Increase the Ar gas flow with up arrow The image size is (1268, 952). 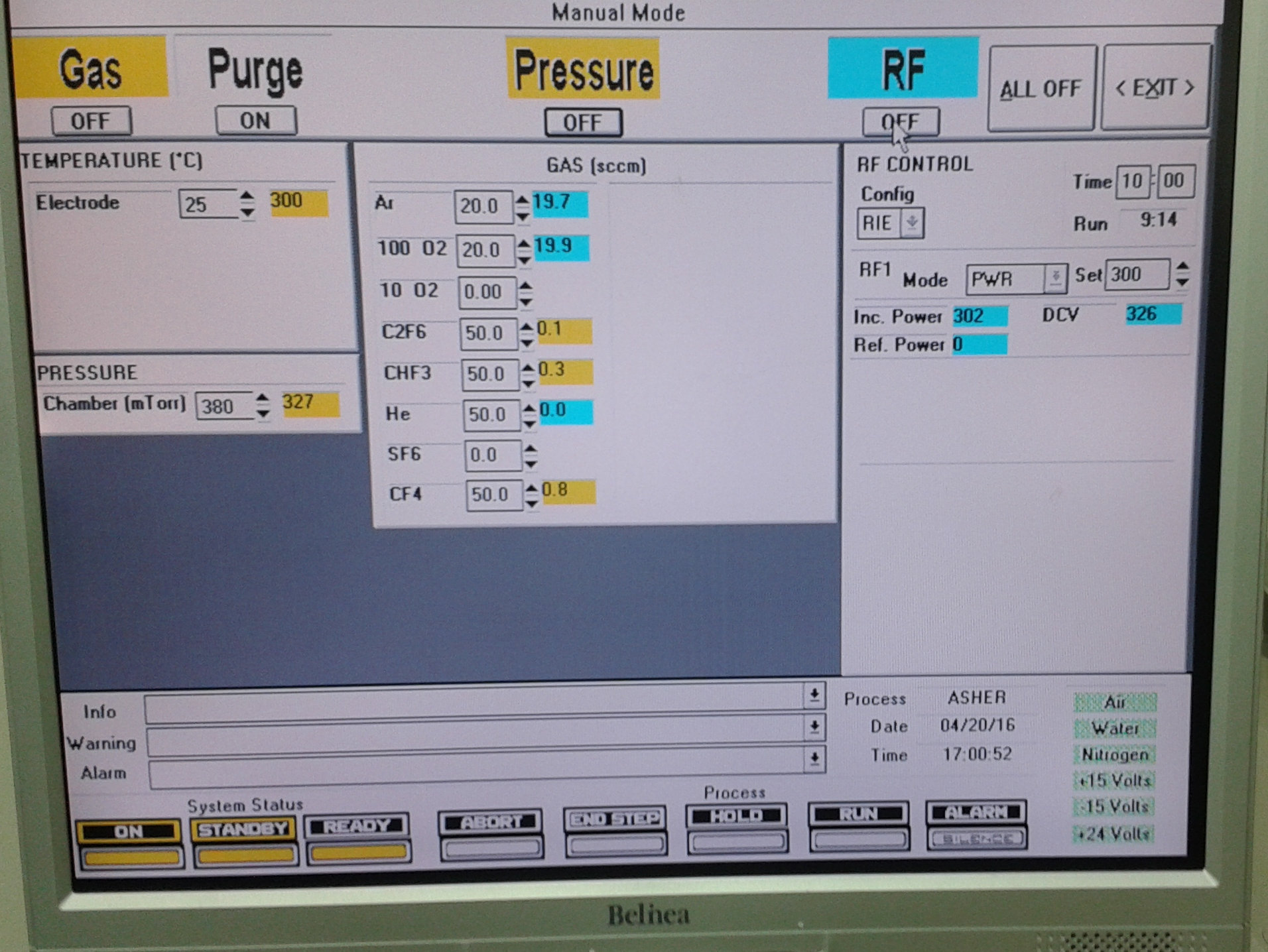point(522,200)
